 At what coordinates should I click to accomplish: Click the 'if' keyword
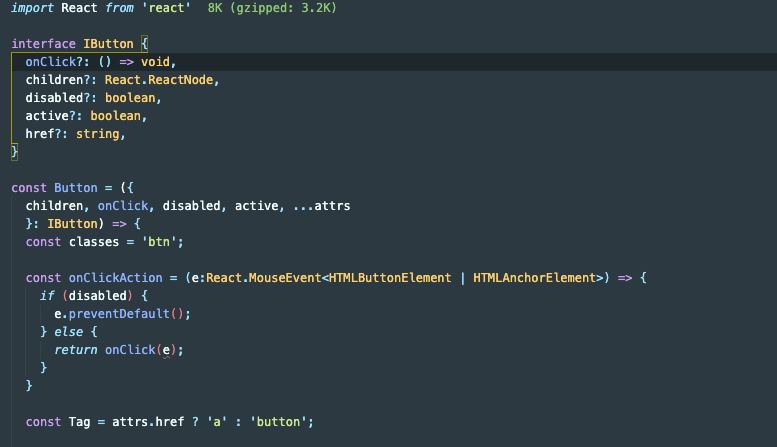pyautogui.click(x=47, y=296)
